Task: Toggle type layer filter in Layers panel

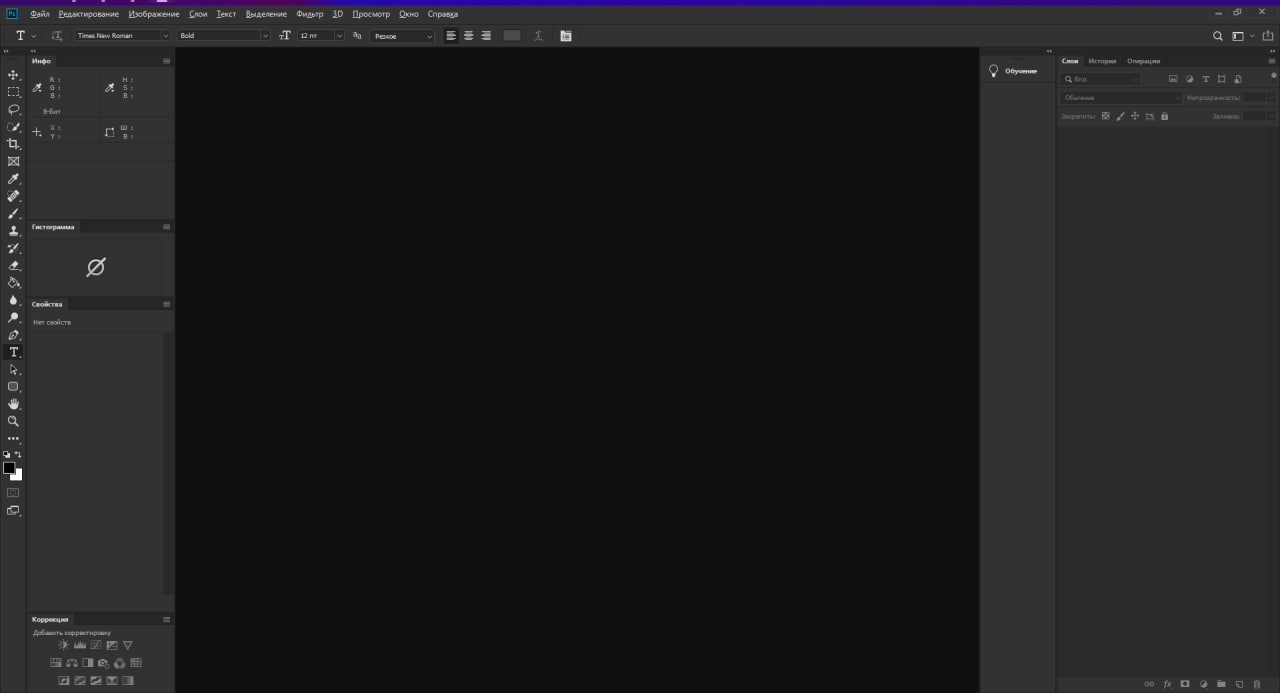Action: 1206,79
